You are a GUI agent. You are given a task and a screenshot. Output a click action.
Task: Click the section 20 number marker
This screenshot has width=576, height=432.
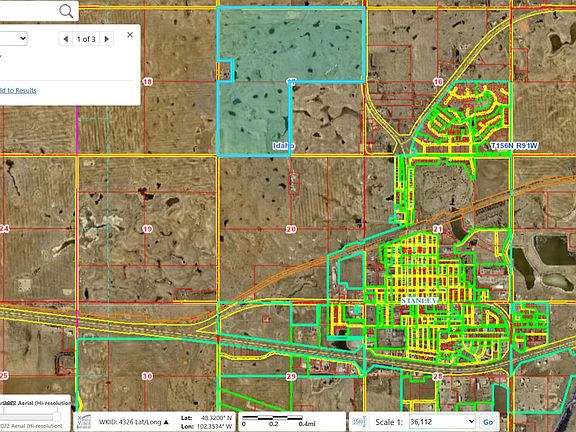(291, 229)
